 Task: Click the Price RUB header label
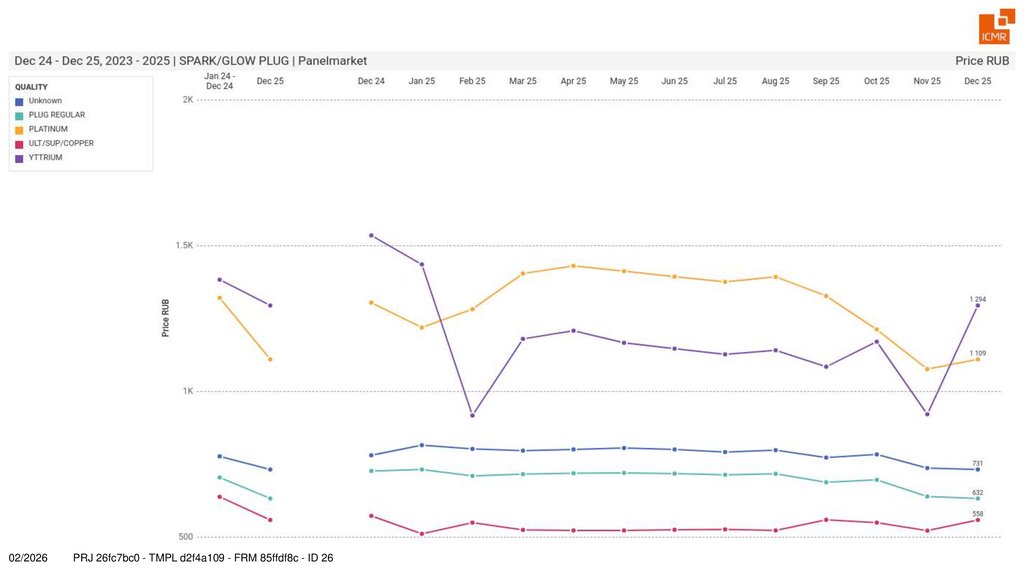982,61
